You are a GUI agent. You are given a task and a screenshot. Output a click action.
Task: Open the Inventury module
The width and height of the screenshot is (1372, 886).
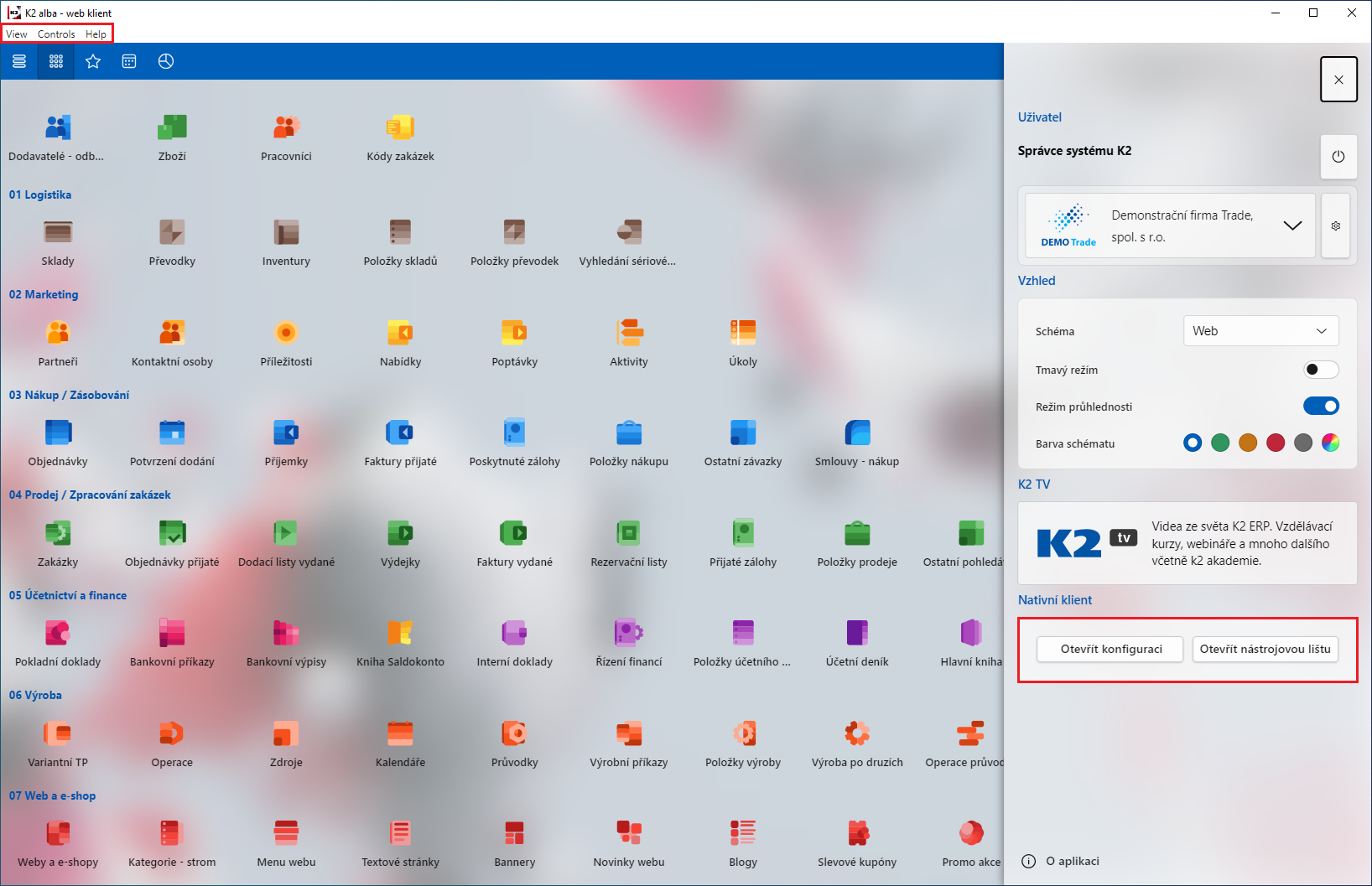click(286, 232)
